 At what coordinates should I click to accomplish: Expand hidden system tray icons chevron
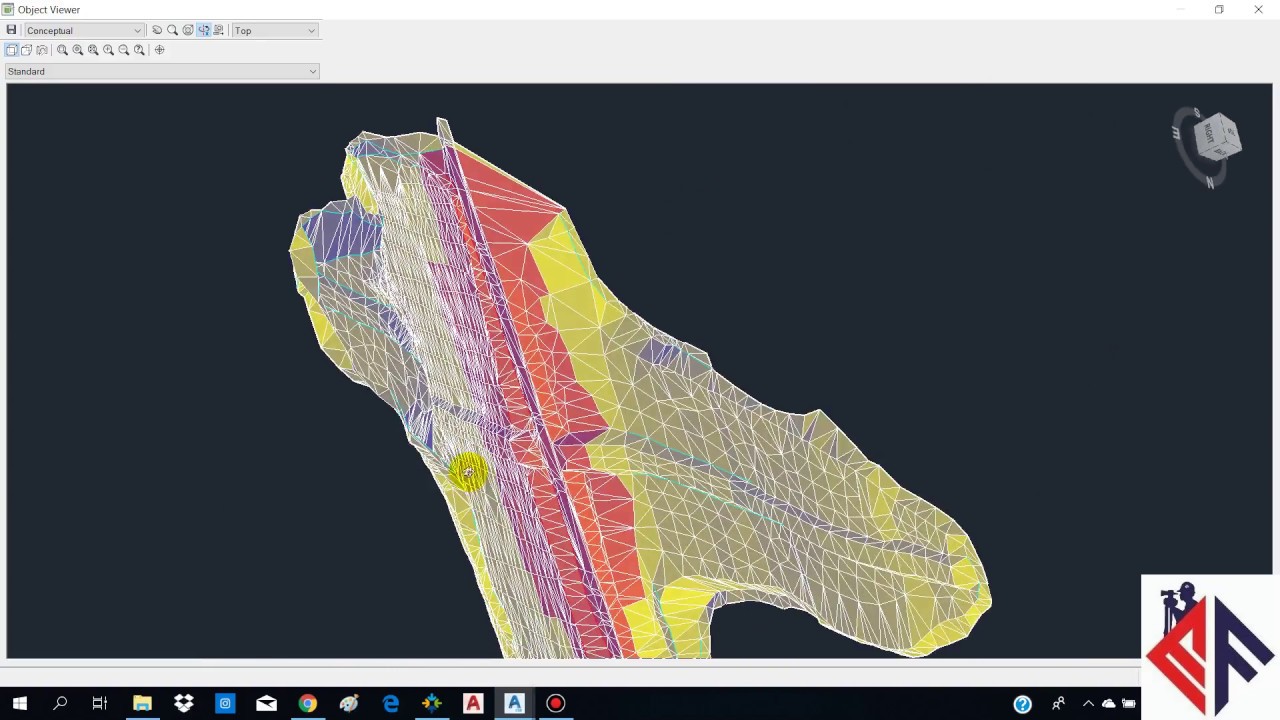coord(1088,704)
